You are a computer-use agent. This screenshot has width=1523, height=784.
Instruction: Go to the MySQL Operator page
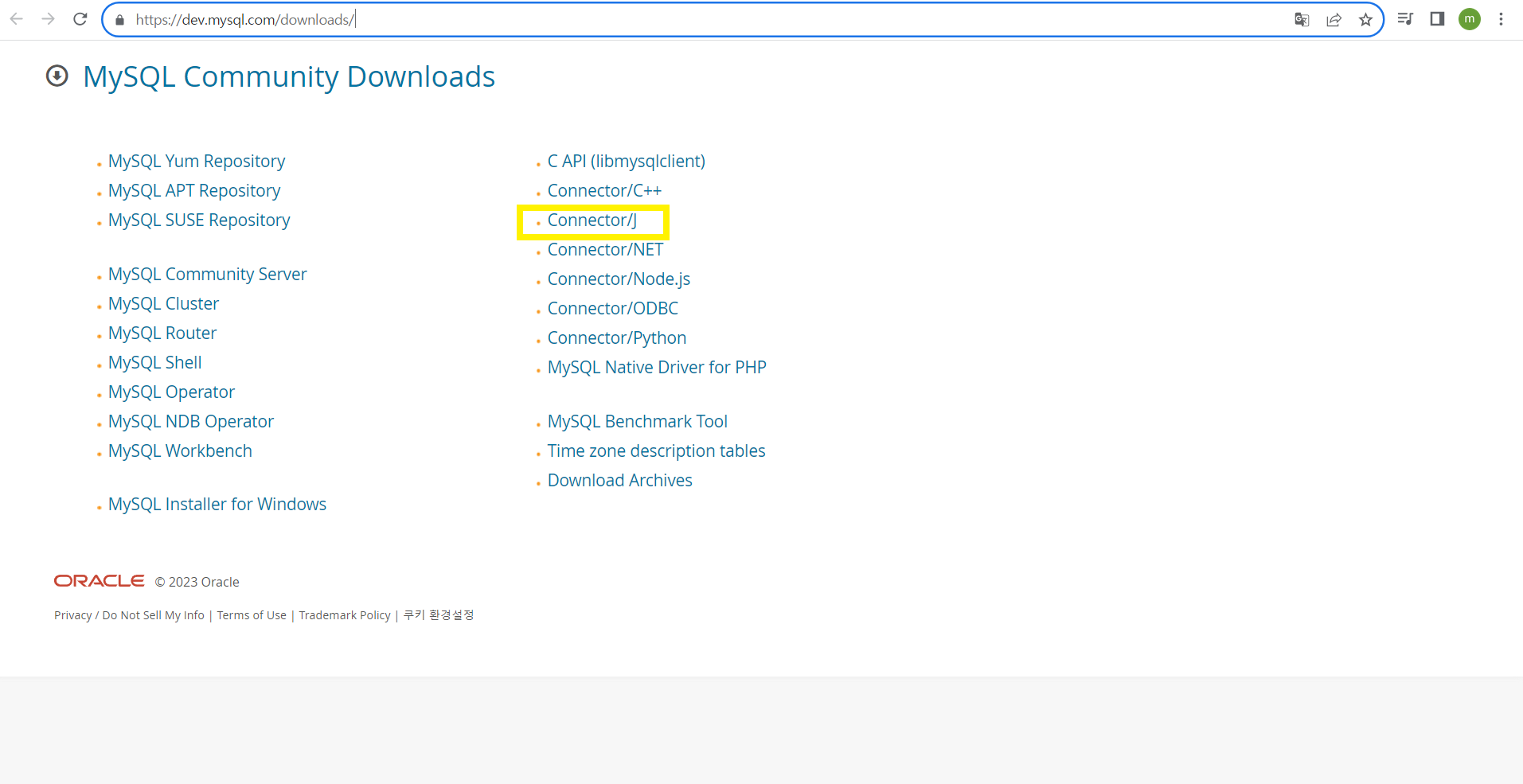click(x=171, y=392)
